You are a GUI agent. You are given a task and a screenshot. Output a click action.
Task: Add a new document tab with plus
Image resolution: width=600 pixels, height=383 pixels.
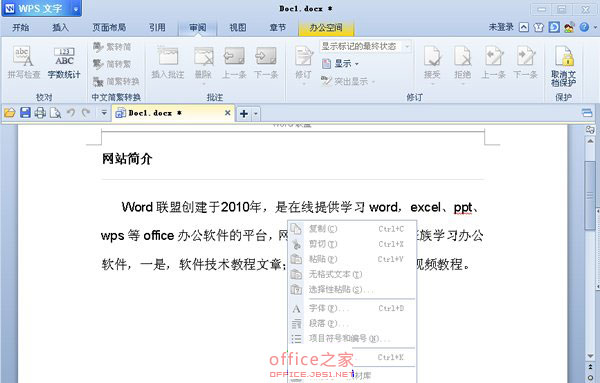244,114
